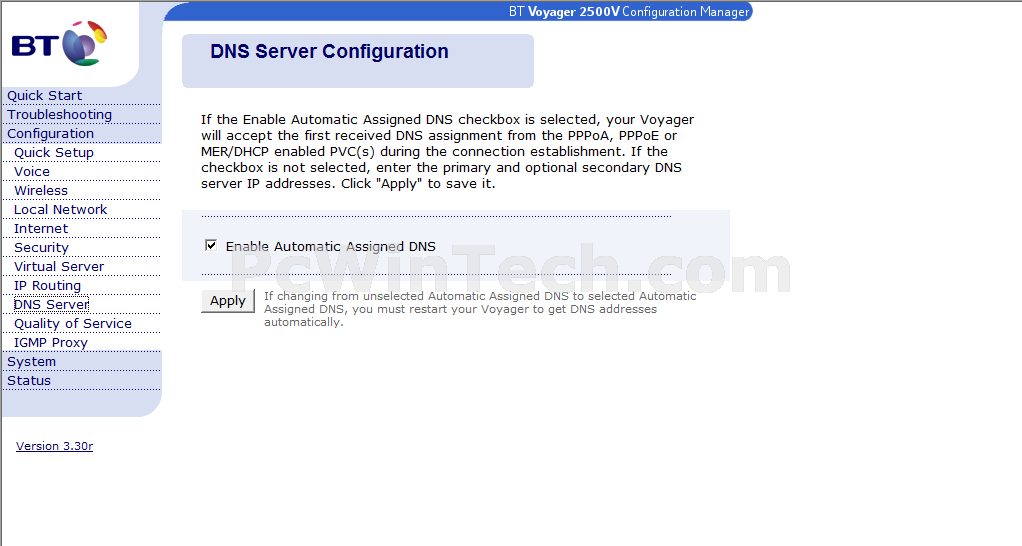Select the DNS Server link
This screenshot has width=1022, height=546.
coord(51,304)
